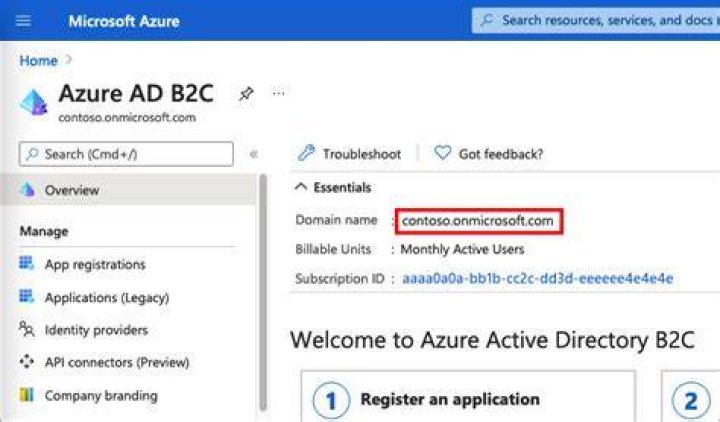Click the Company branding icon

tap(26, 394)
